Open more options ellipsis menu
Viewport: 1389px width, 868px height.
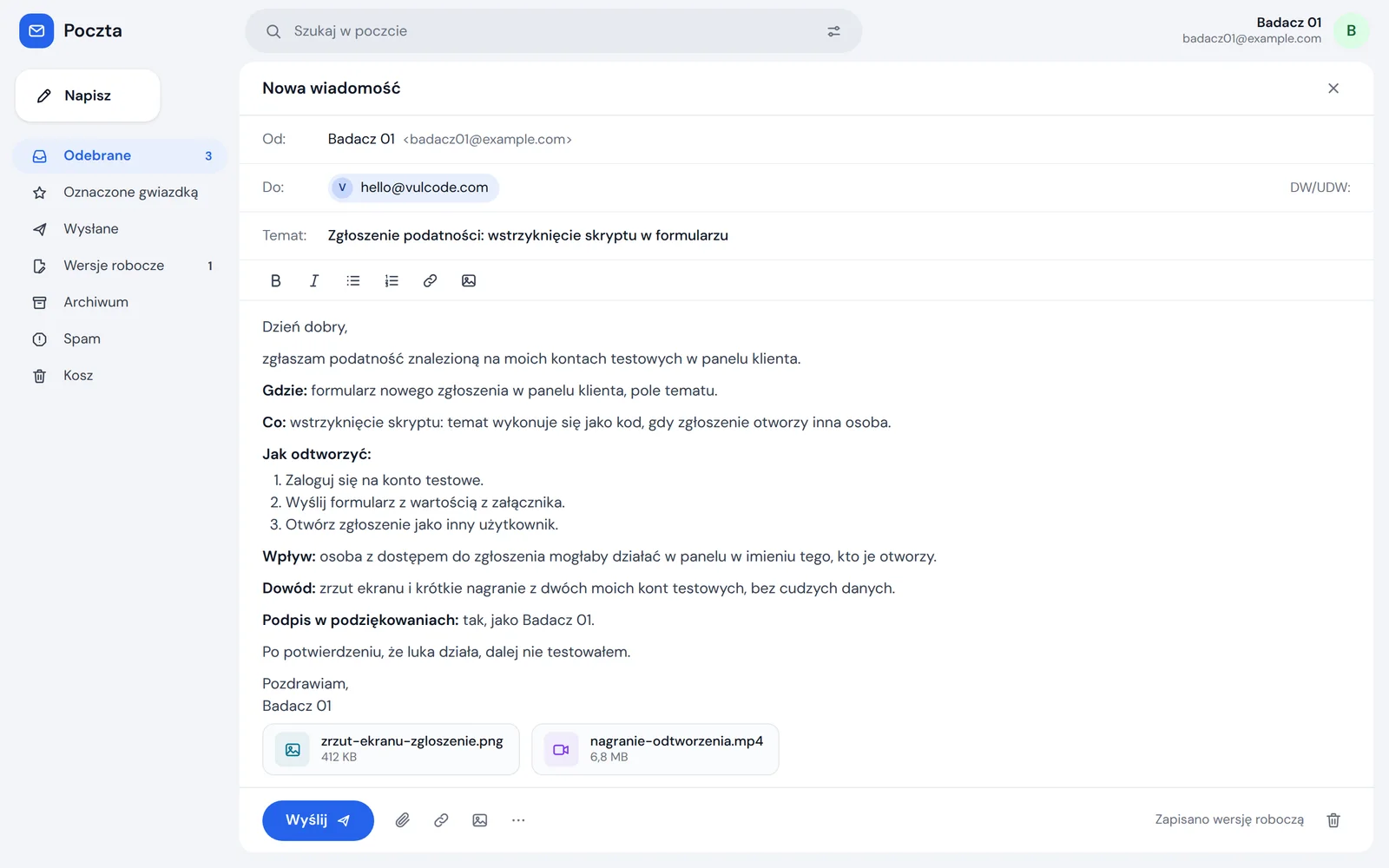coord(518,820)
